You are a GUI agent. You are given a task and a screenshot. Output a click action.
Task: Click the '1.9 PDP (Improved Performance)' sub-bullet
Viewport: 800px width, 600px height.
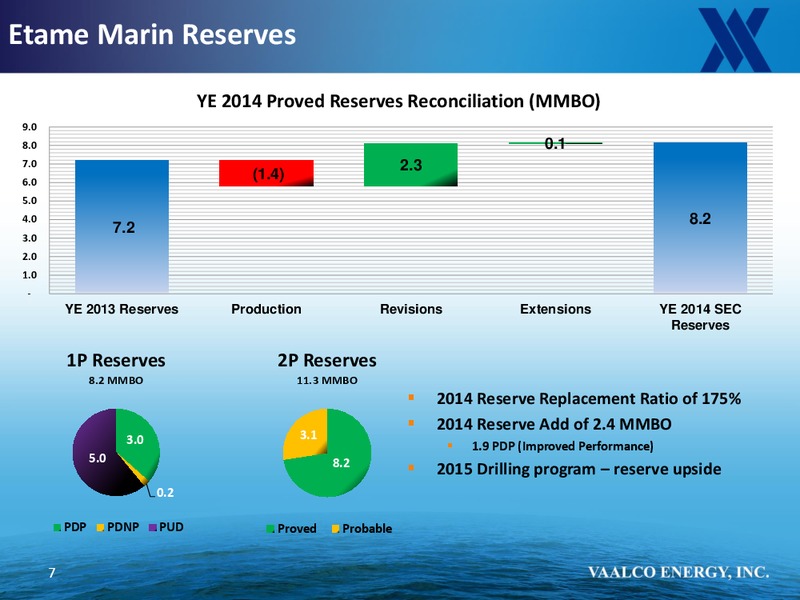tap(562, 446)
